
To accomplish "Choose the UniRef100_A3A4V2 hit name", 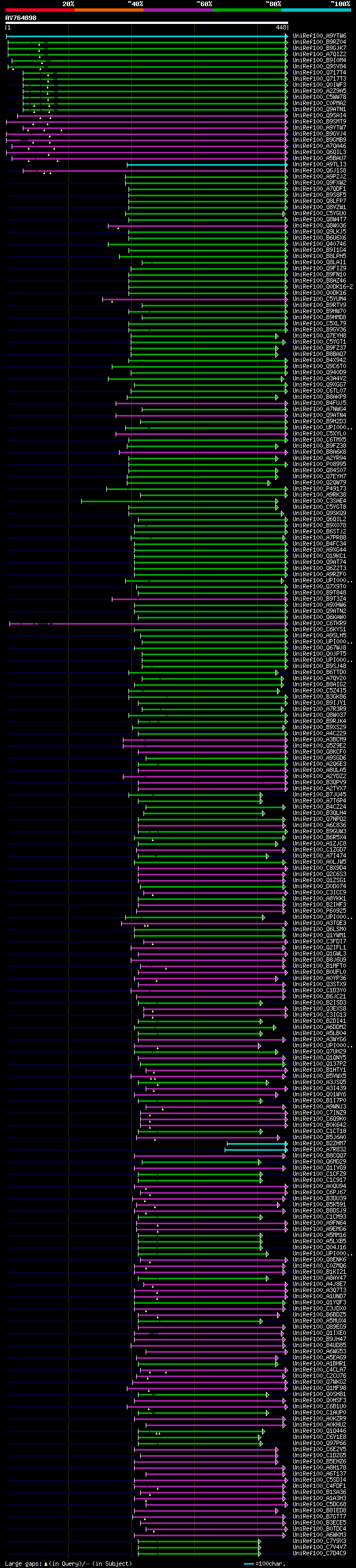I will point(319,379).
